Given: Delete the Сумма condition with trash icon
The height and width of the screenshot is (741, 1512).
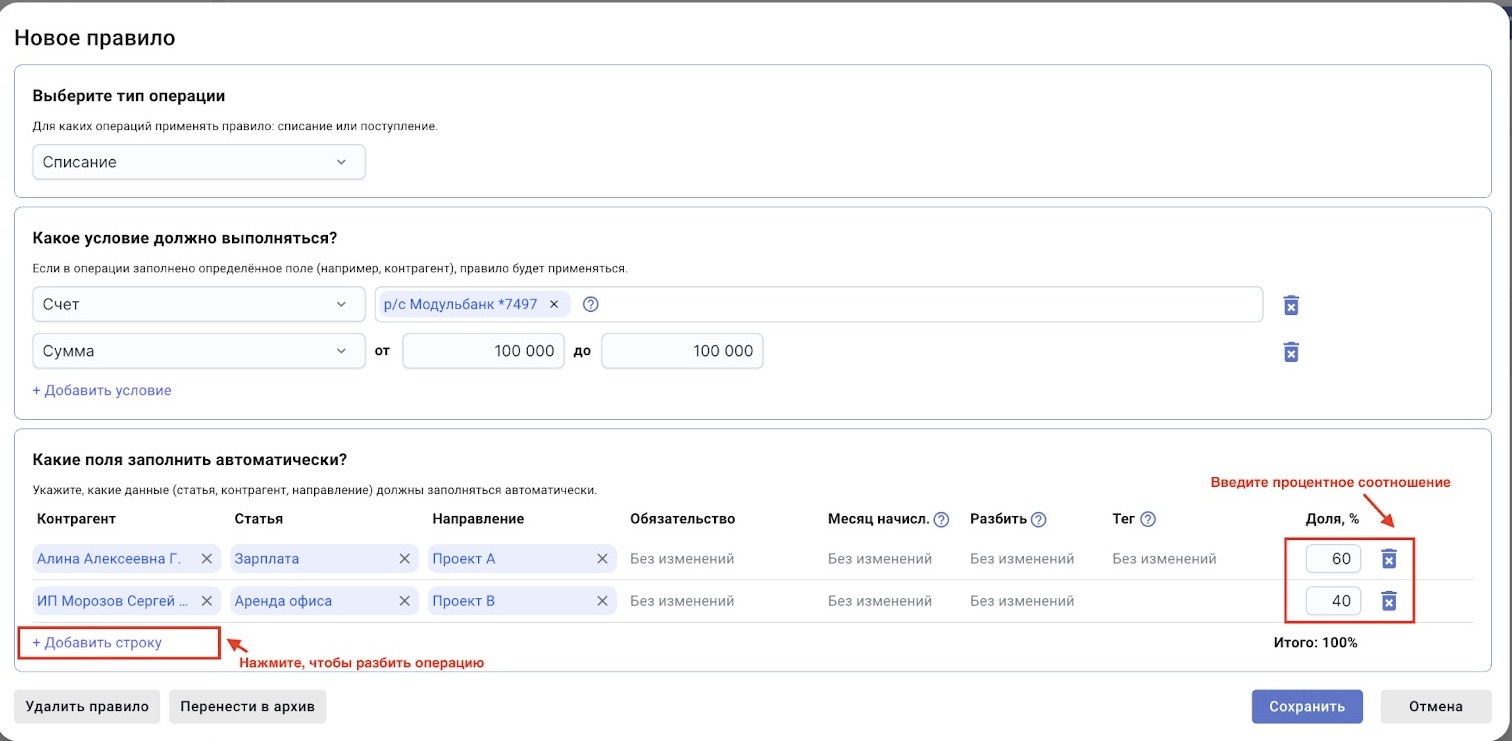Looking at the screenshot, I should (1291, 352).
